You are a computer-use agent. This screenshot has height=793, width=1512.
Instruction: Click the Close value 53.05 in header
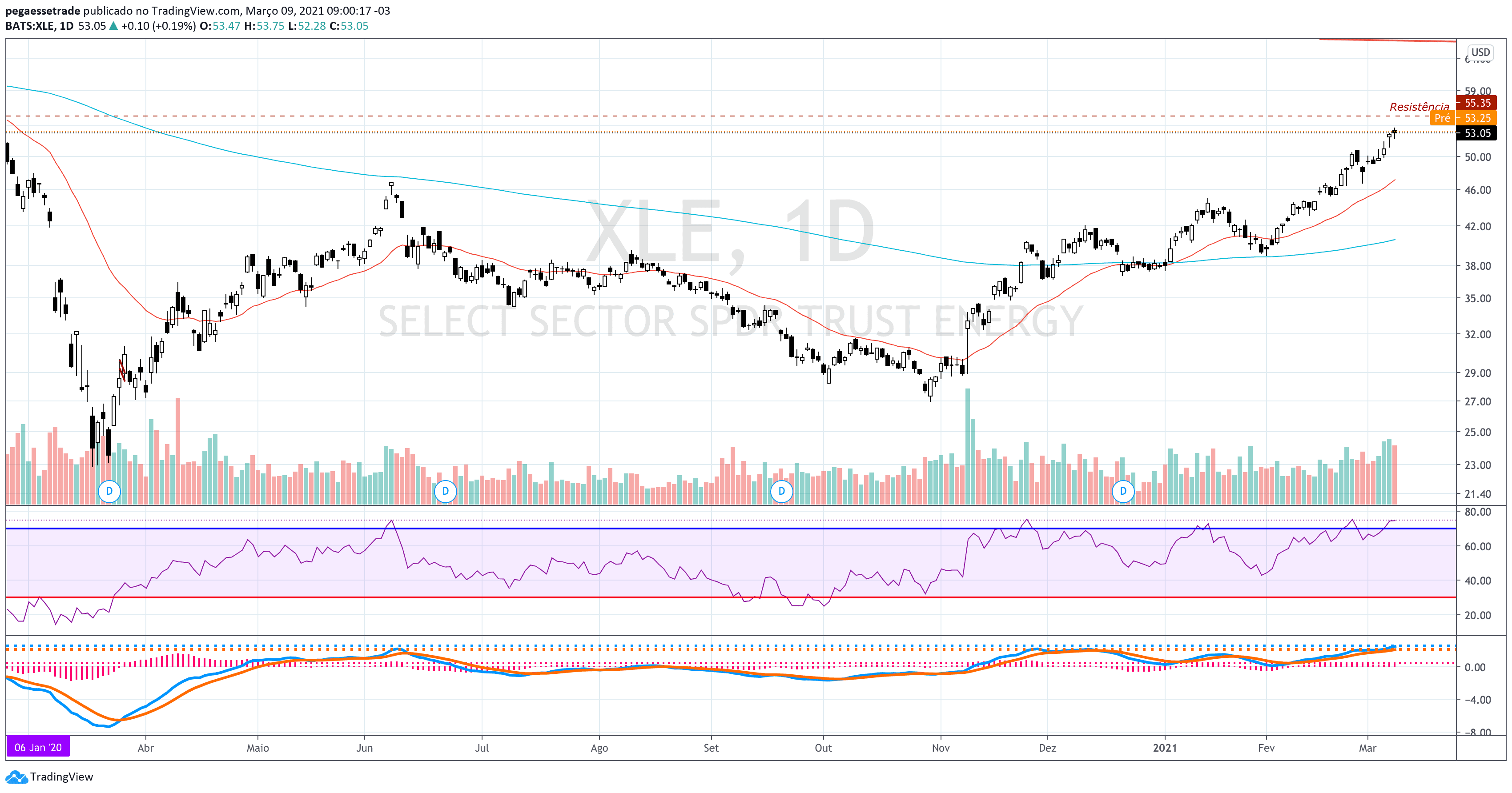354,26
